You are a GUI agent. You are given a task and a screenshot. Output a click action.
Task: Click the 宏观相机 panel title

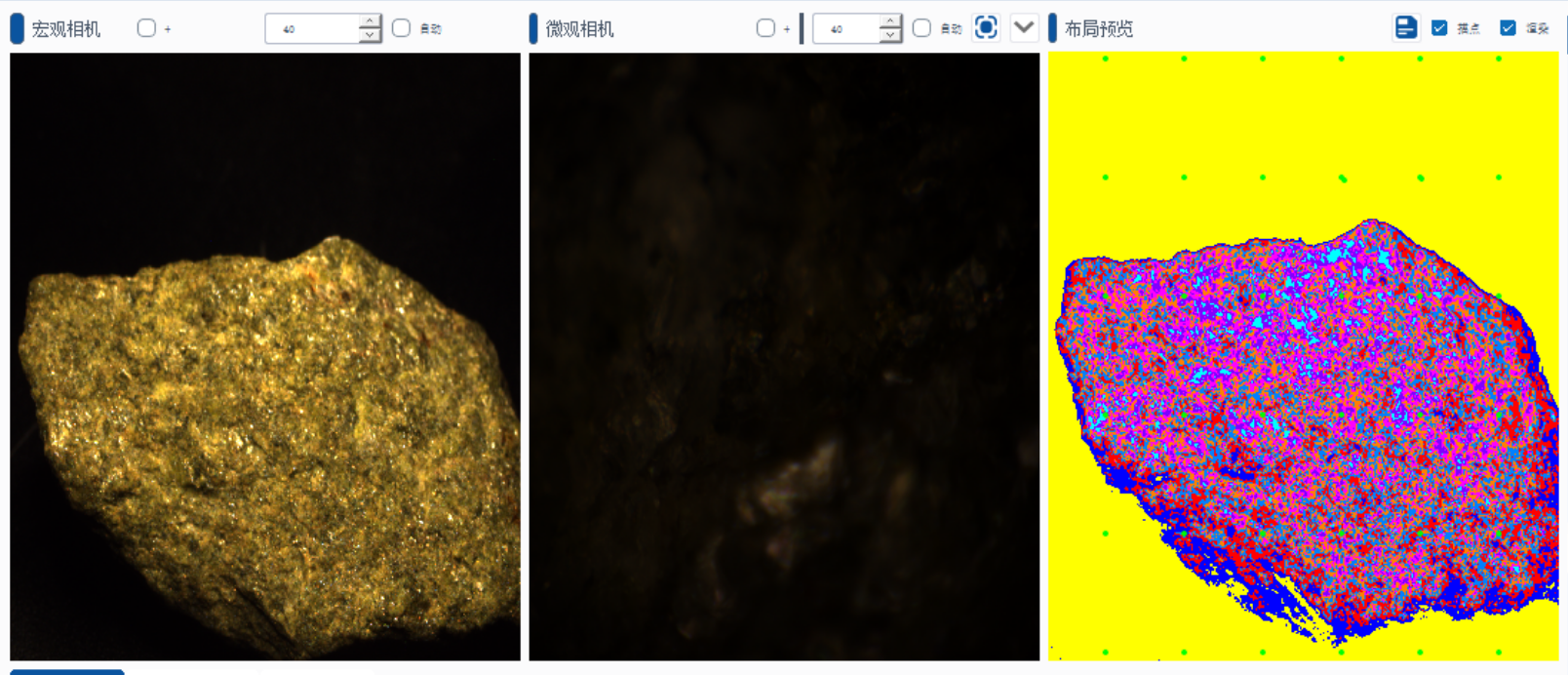[x=65, y=28]
